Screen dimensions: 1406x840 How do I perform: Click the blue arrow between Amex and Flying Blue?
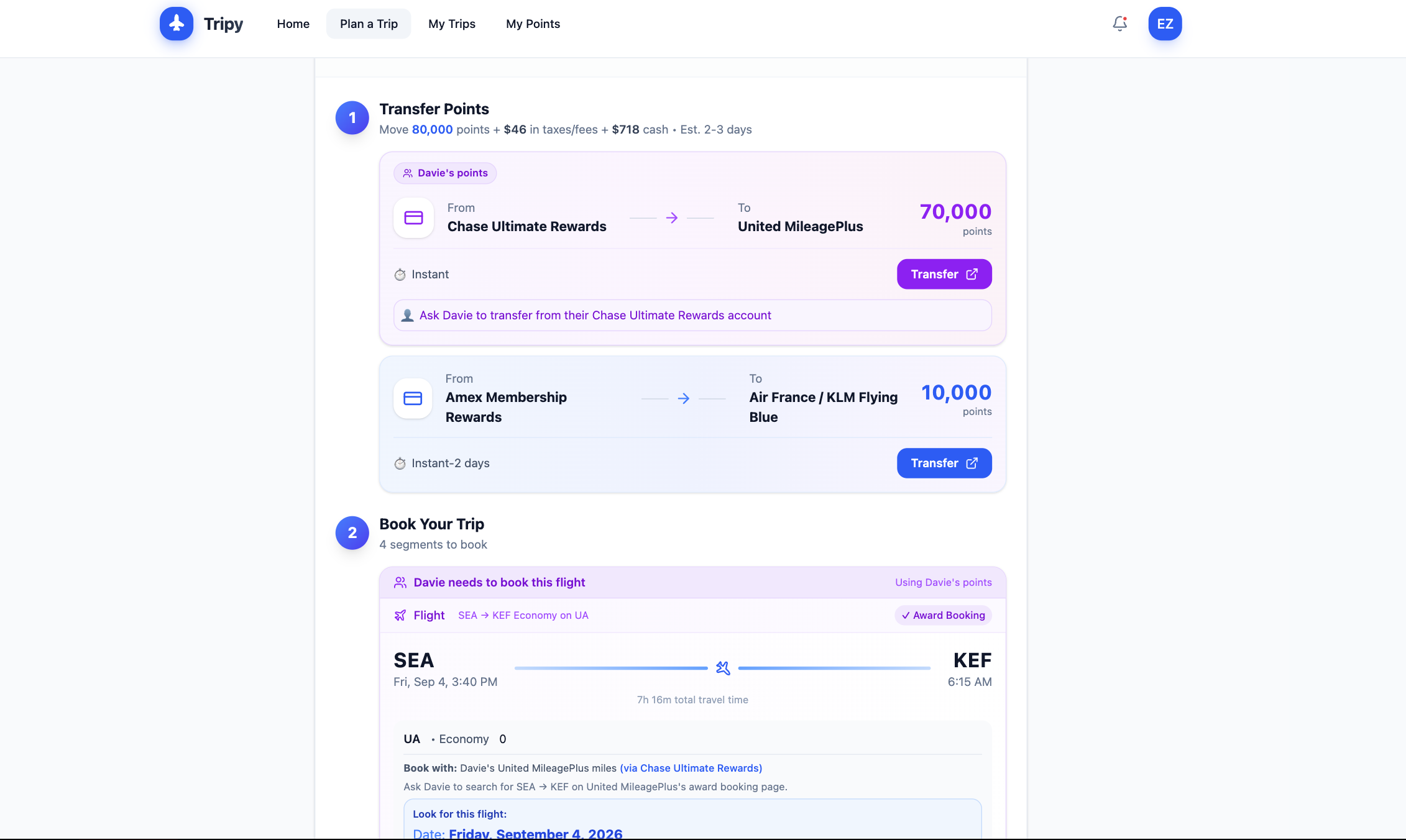pyautogui.click(x=683, y=398)
